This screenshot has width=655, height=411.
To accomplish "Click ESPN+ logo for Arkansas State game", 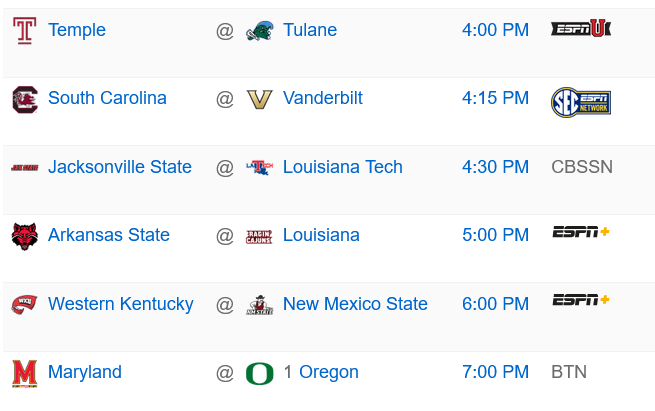I will click(581, 232).
